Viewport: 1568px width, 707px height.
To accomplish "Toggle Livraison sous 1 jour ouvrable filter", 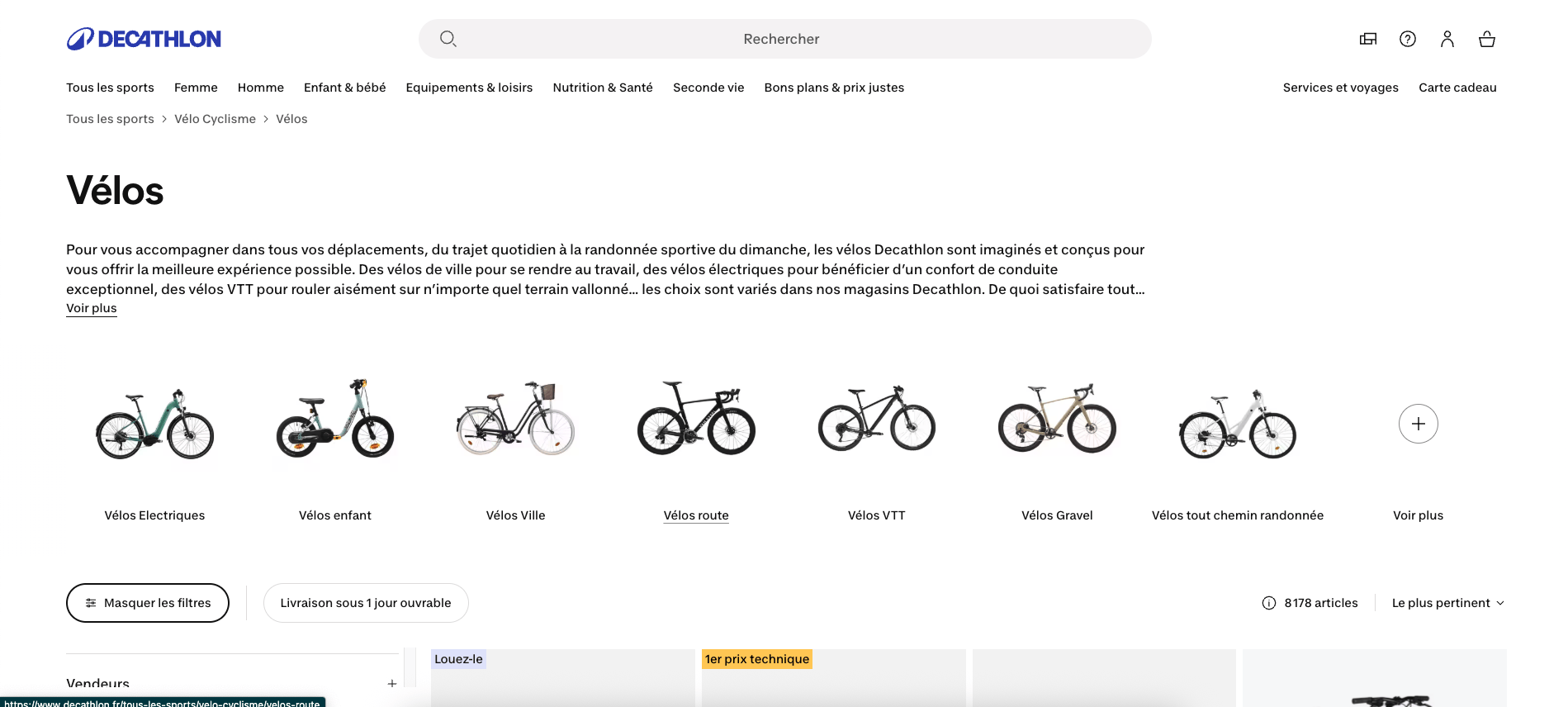I will 366,603.
